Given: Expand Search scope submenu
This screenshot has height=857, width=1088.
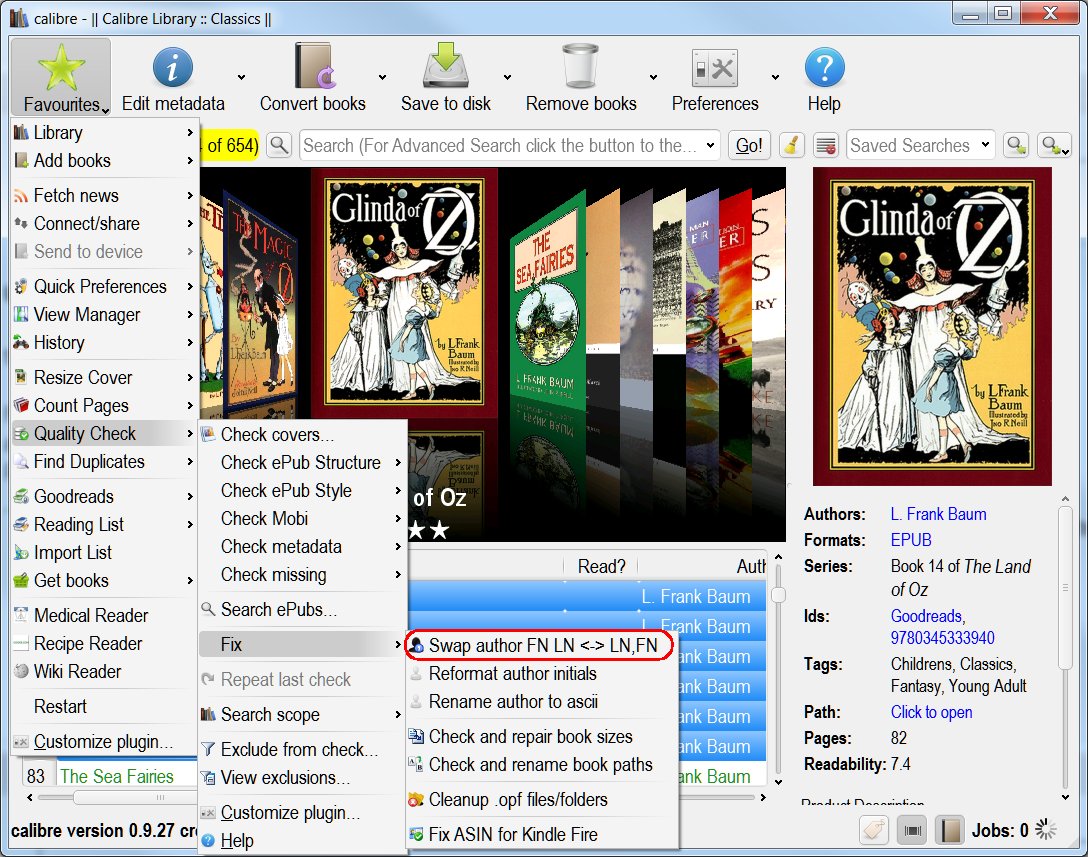Looking at the screenshot, I should point(303,714).
